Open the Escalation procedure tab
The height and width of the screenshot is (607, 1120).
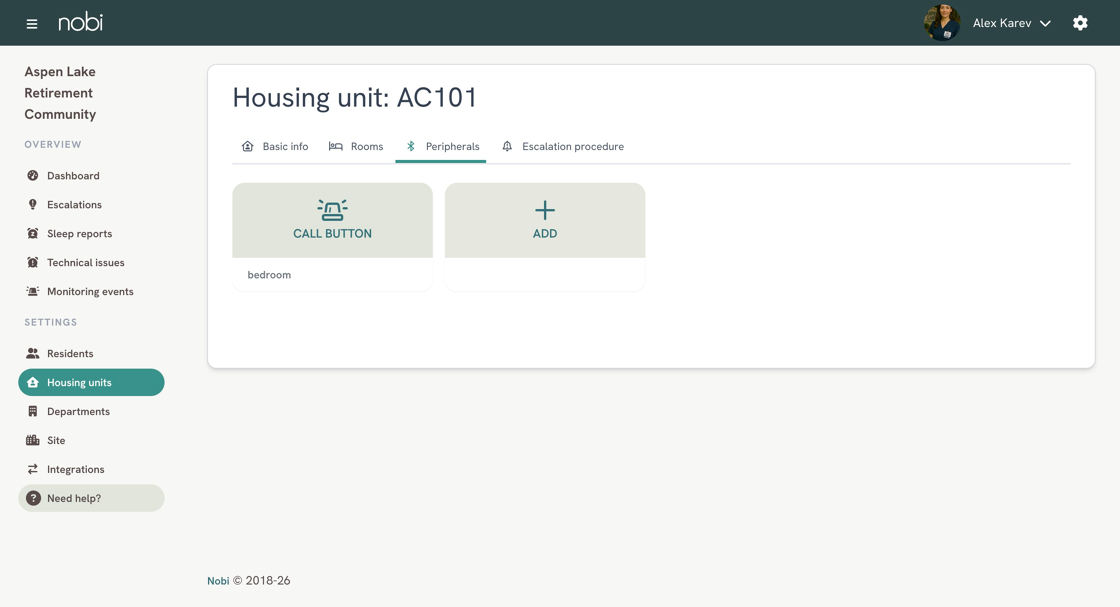[563, 146]
